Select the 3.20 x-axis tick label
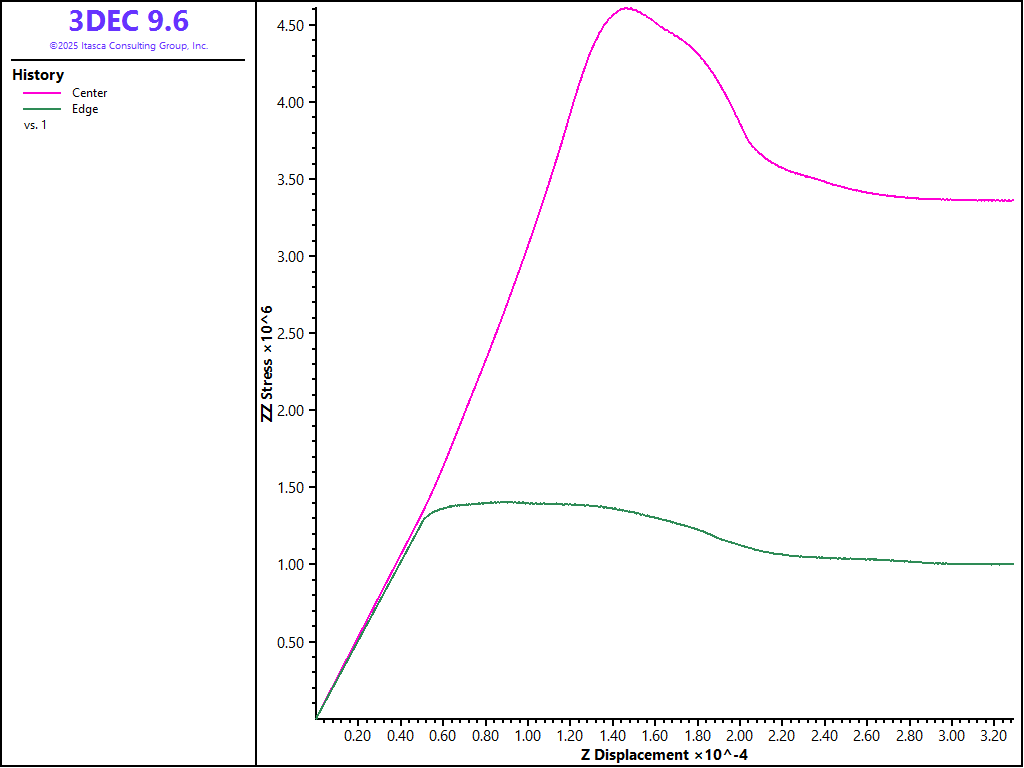 tap(994, 736)
